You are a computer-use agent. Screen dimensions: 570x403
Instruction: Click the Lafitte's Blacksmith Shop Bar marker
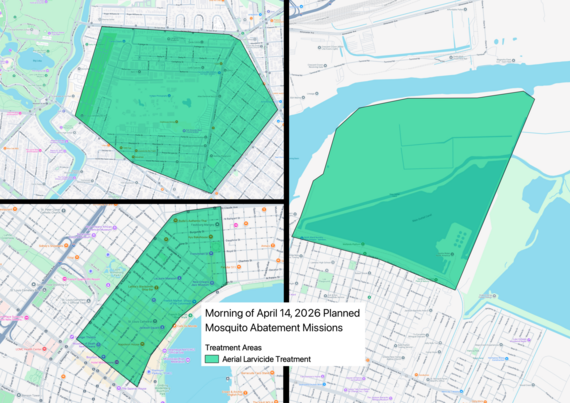(156, 287)
